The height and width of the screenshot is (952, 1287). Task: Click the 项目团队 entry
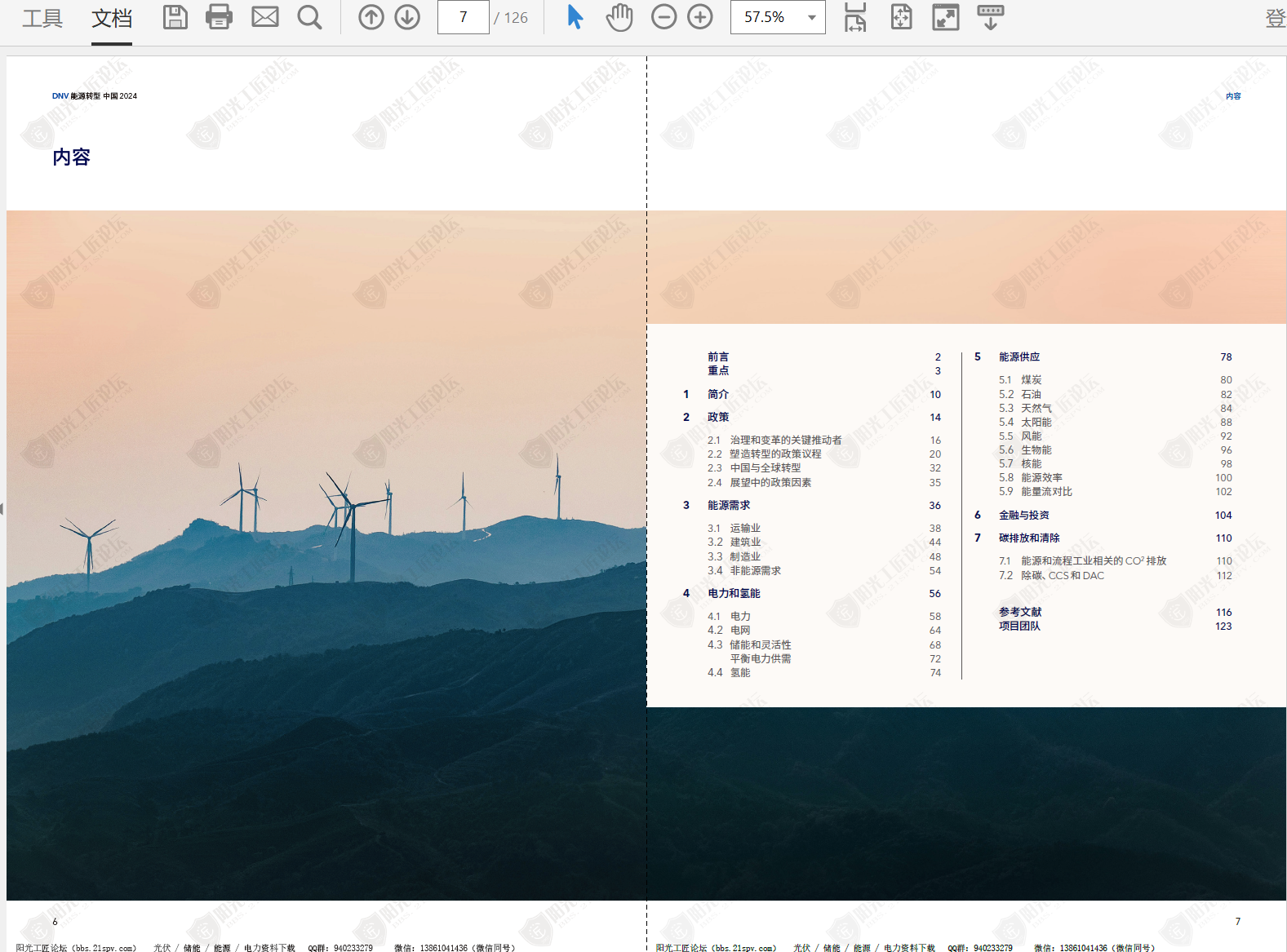pyautogui.click(x=1019, y=626)
